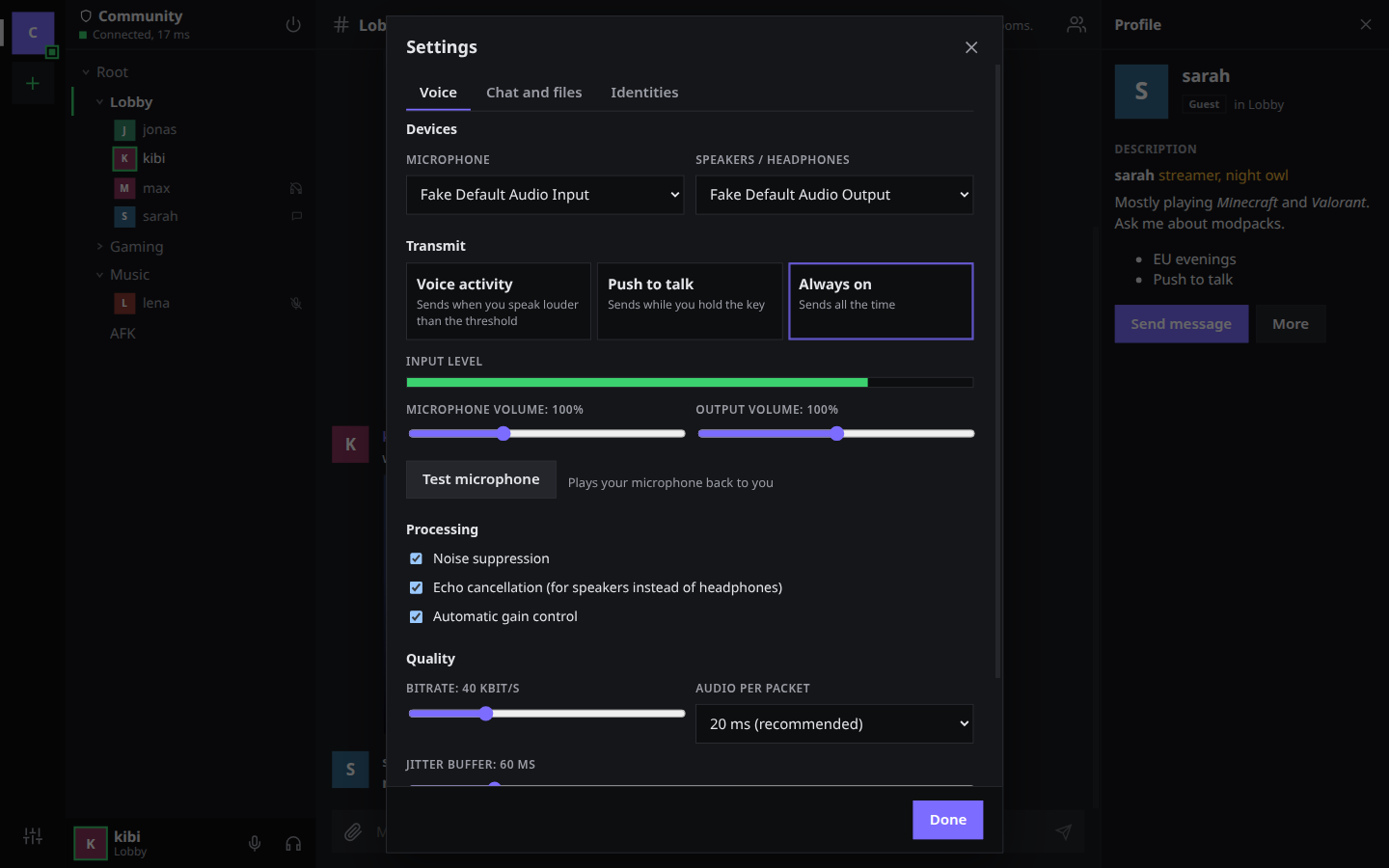Collapse the Music channel

(99, 275)
